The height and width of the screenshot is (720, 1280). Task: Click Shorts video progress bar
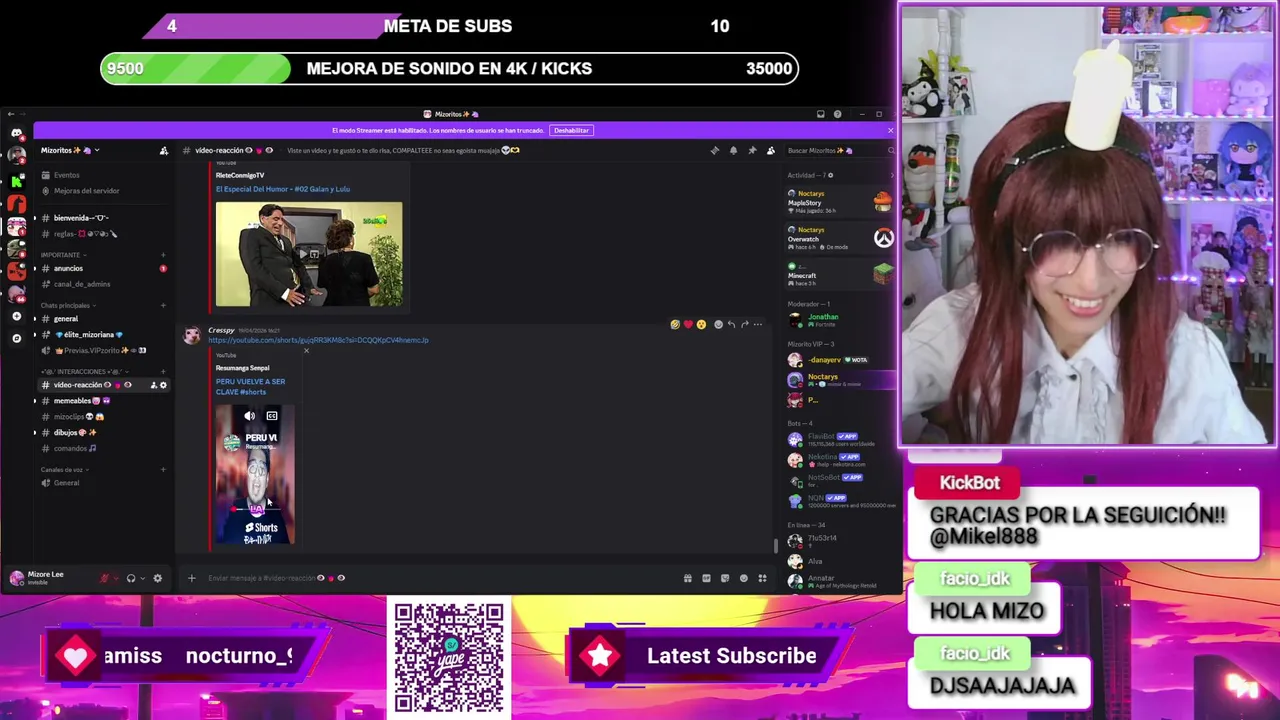[255, 509]
